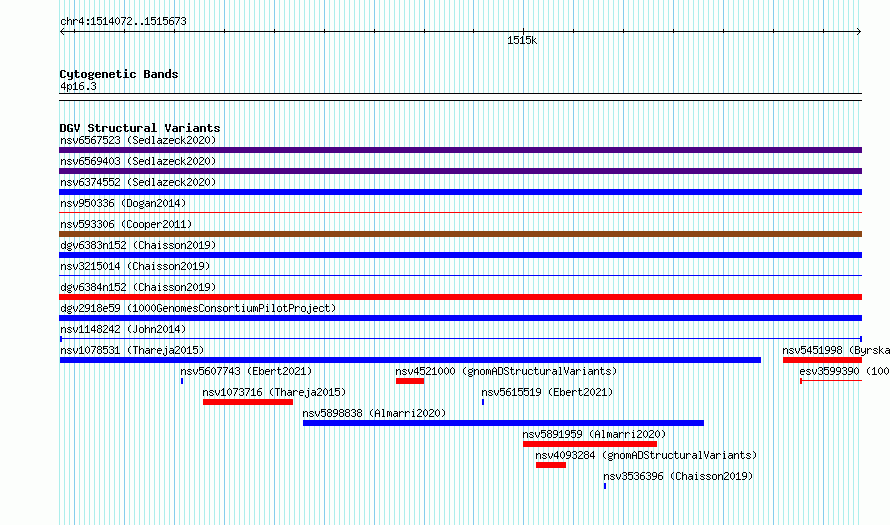The image size is (890, 525).
Task: Select the red nsv5891959 variant bar
Action: tap(590, 444)
